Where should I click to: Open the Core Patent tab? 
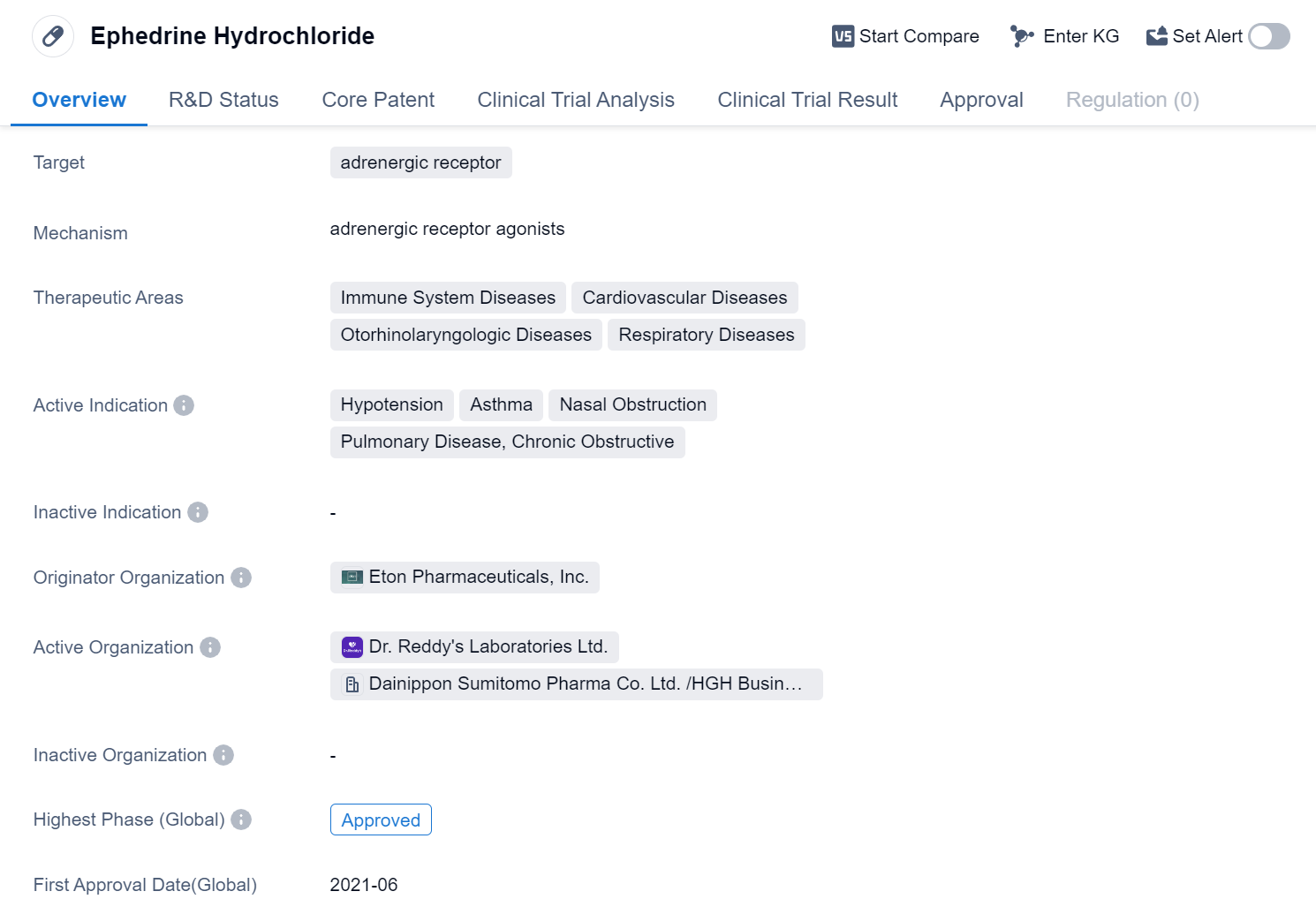(378, 100)
